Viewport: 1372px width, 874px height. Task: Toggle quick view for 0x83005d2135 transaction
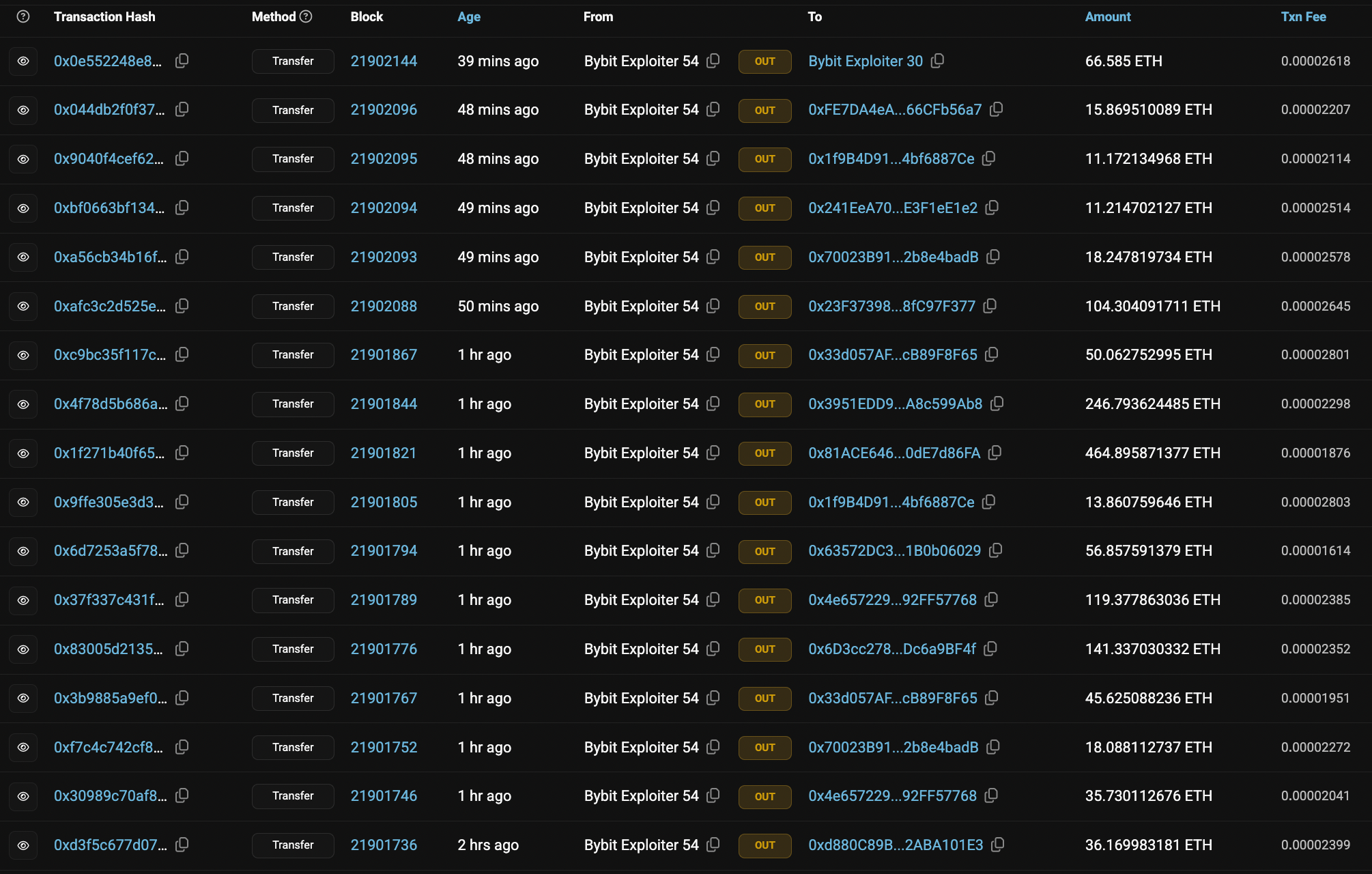pyautogui.click(x=23, y=649)
